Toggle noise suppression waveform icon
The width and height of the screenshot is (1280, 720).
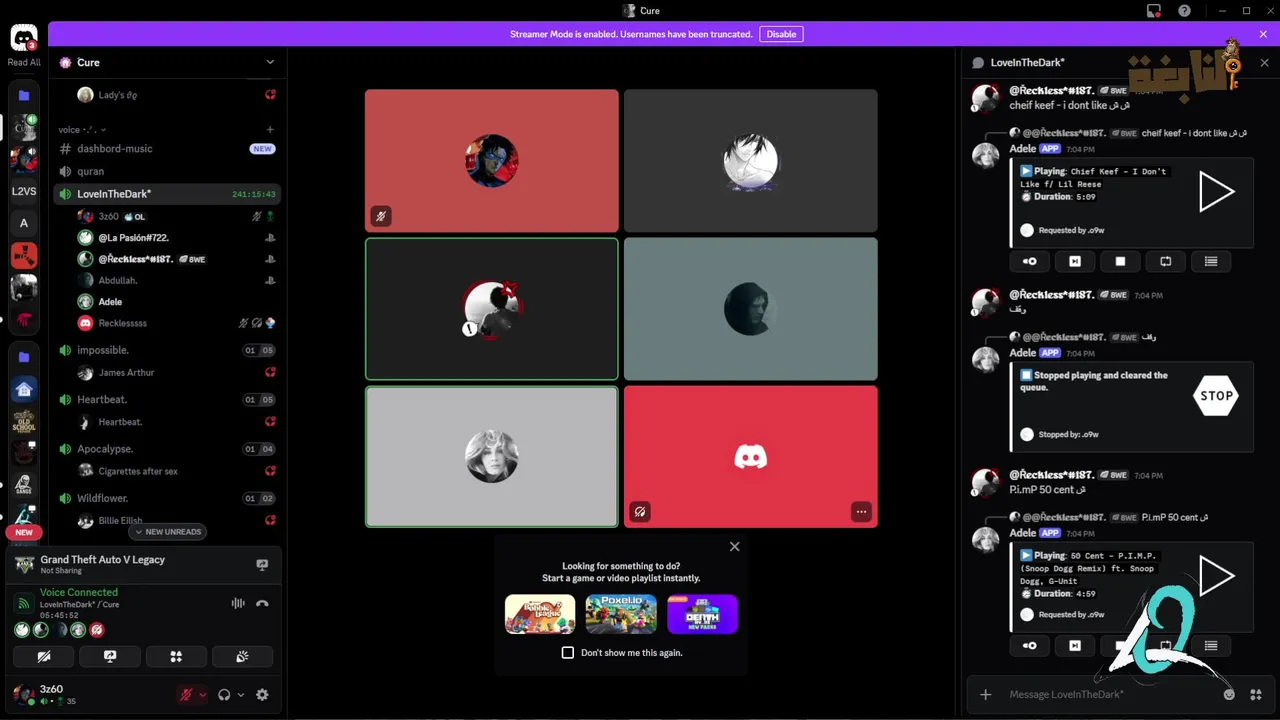(x=238, y=603)
